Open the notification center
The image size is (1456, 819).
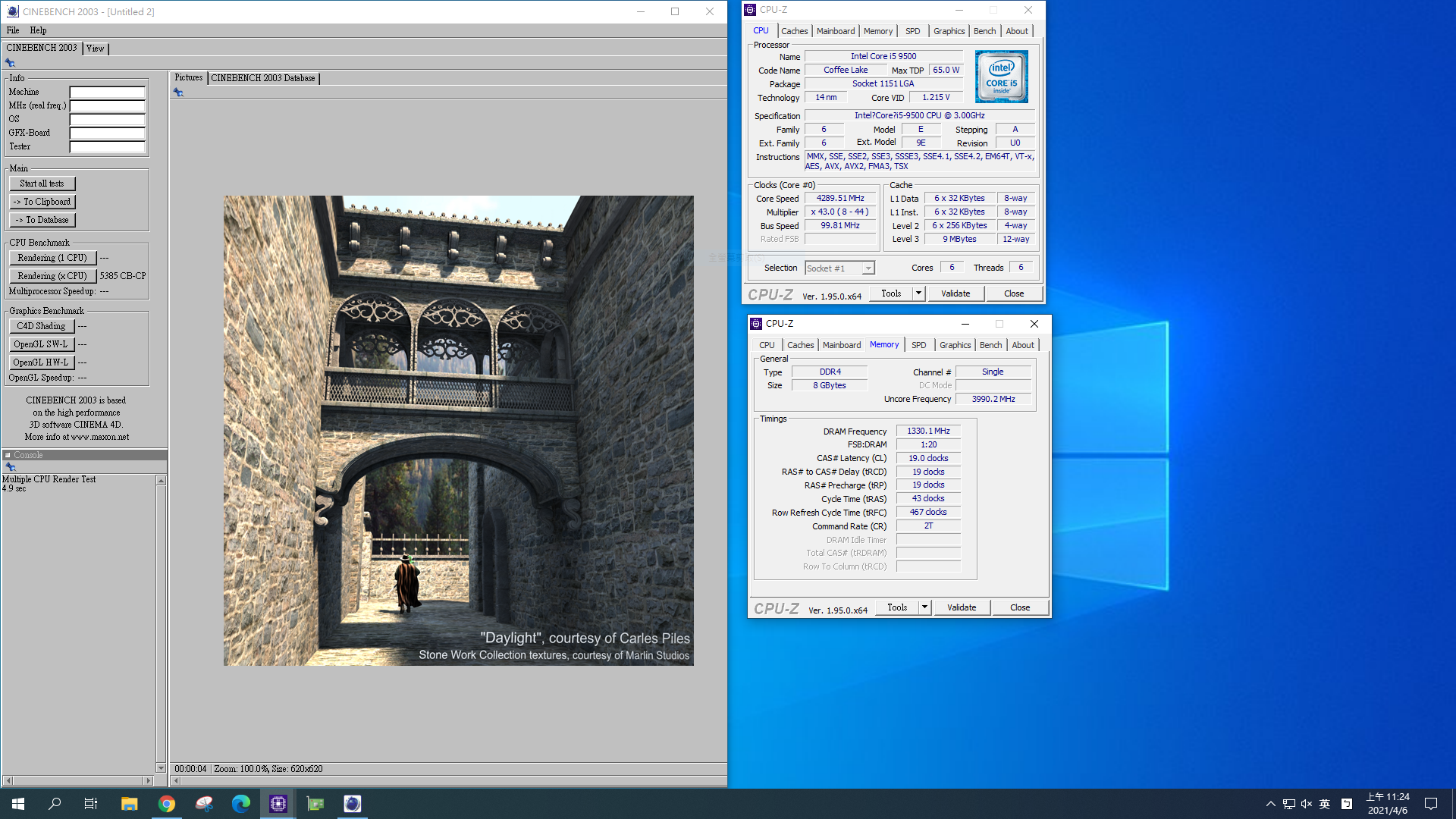[x=1431, y=804]
